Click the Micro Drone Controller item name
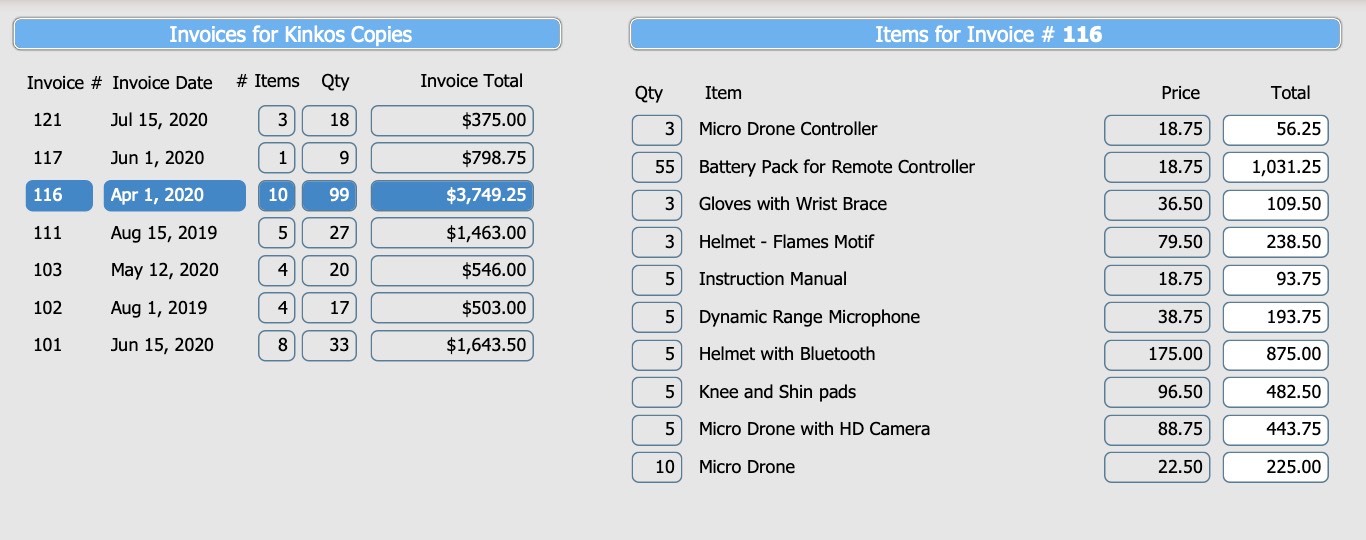 [788, 129]
